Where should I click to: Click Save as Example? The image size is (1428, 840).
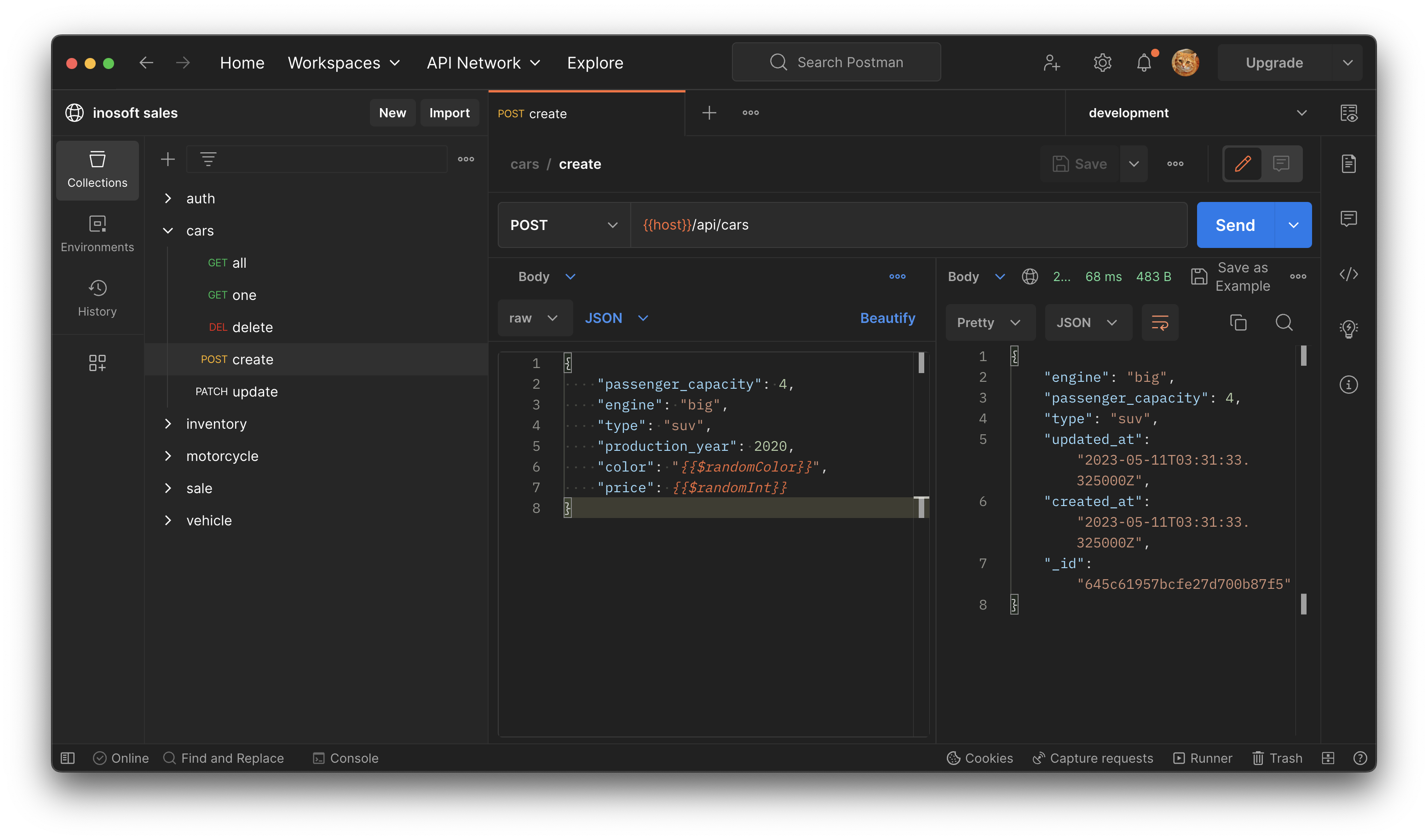(1230, 276)
